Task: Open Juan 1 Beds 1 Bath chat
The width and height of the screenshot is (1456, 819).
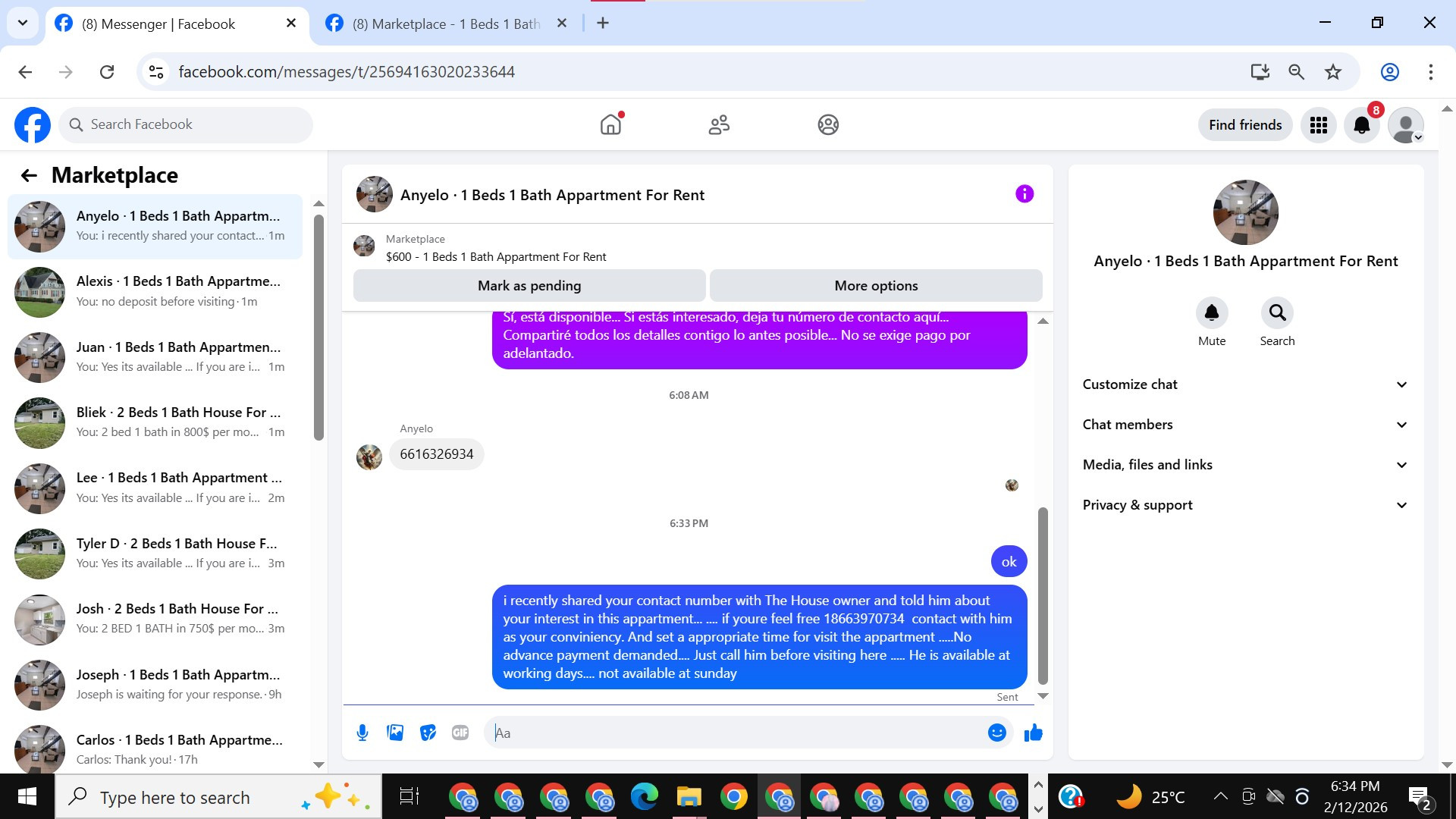Action: point(155,357)
